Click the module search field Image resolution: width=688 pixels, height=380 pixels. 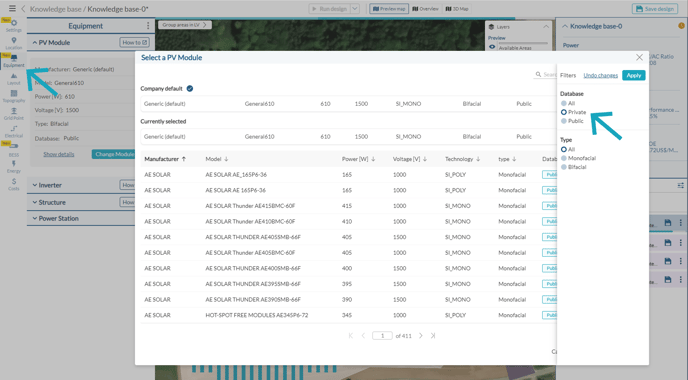545,75
